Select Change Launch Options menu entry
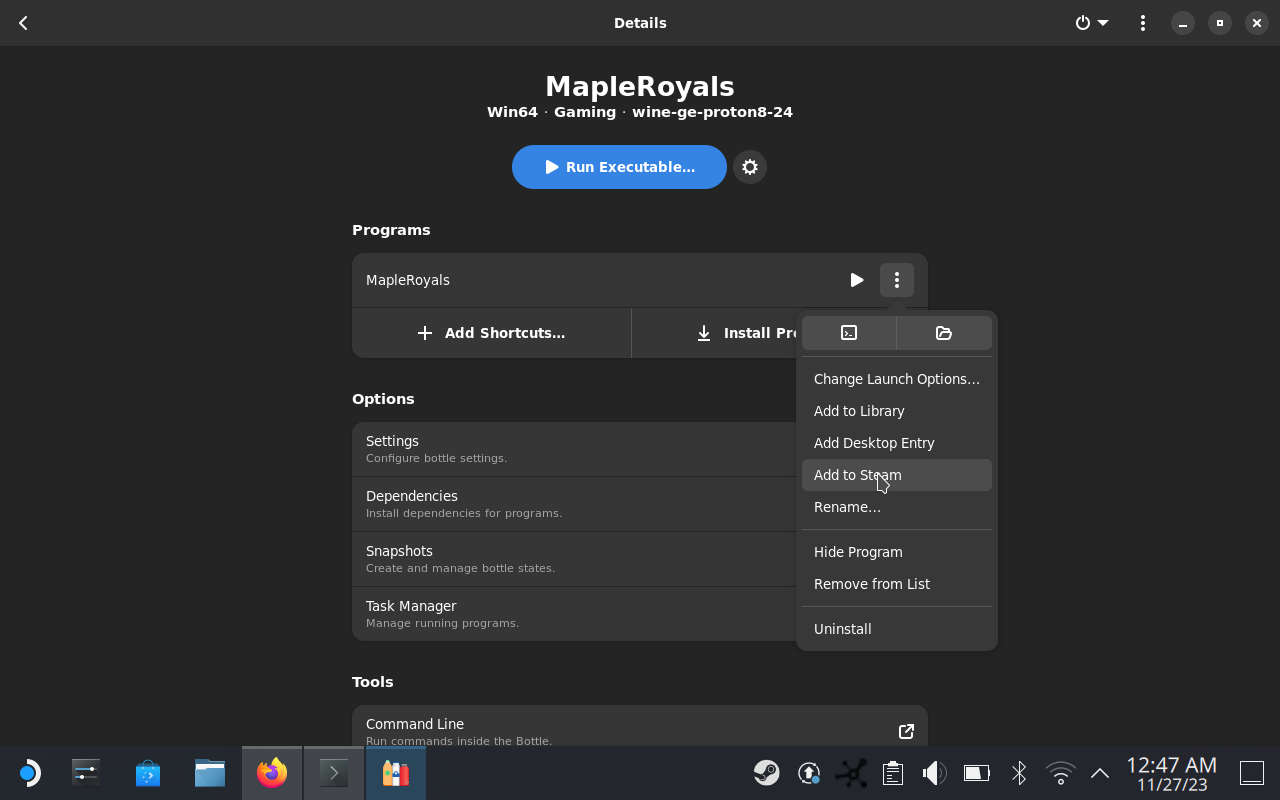 pos(897,379)
